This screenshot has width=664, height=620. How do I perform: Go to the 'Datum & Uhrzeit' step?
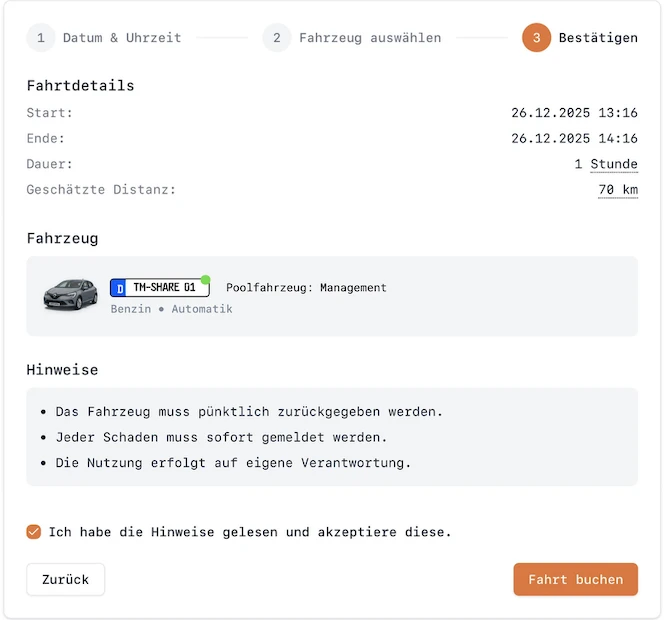(122, 38)
